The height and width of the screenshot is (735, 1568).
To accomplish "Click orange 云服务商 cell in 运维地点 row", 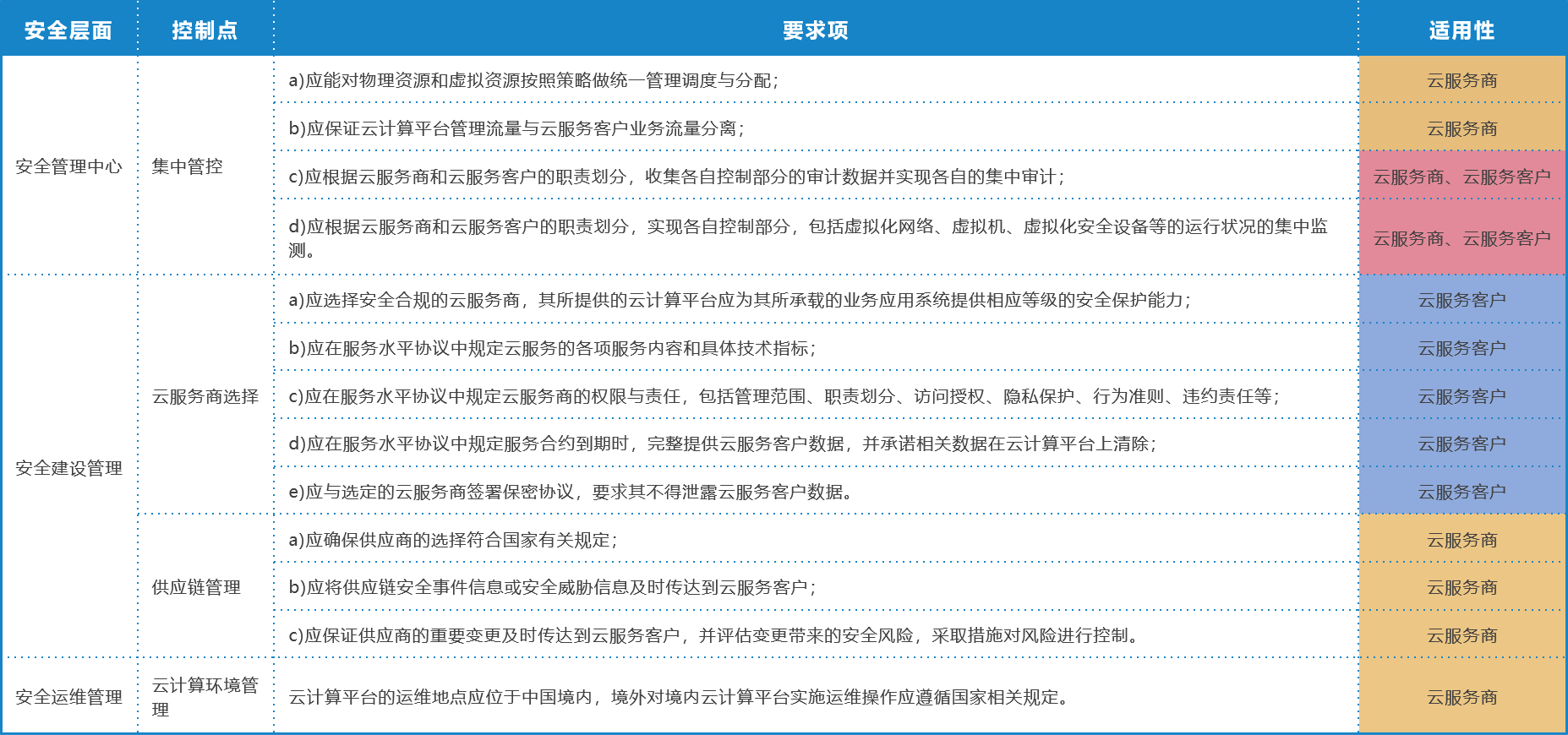I will tap(1461, 697).
